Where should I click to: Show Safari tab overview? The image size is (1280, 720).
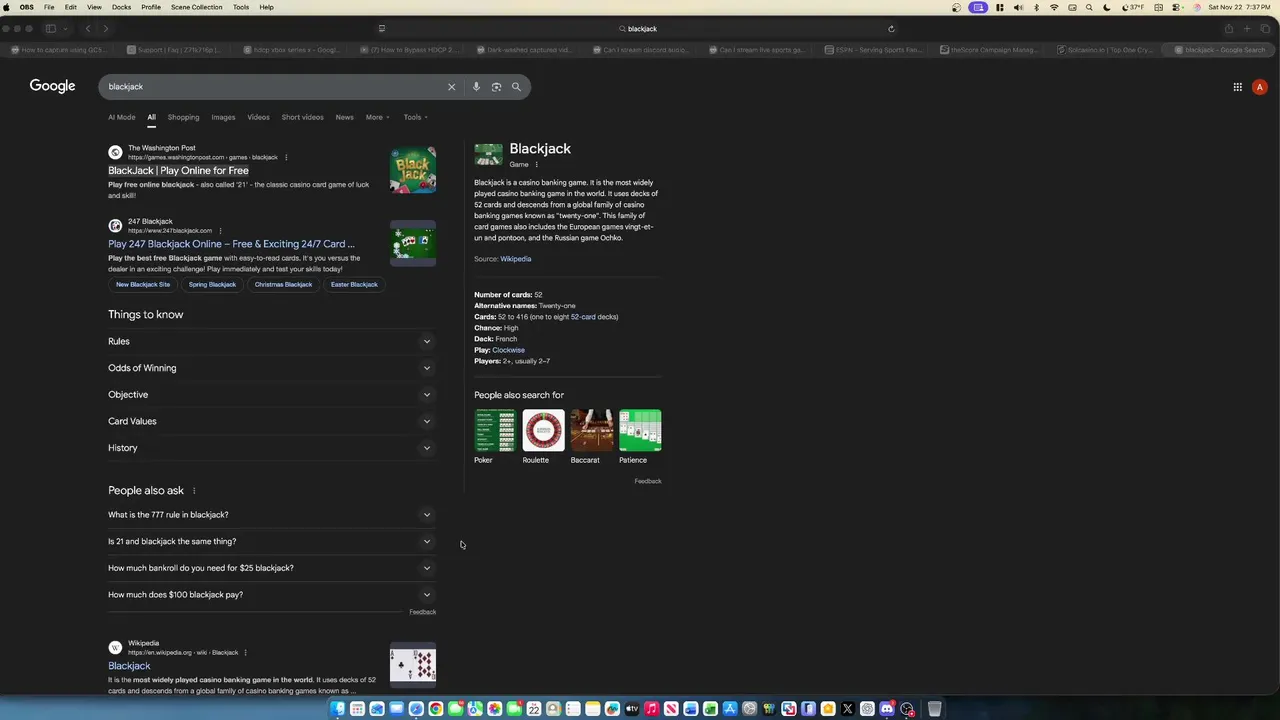[x=1265, y=29]
